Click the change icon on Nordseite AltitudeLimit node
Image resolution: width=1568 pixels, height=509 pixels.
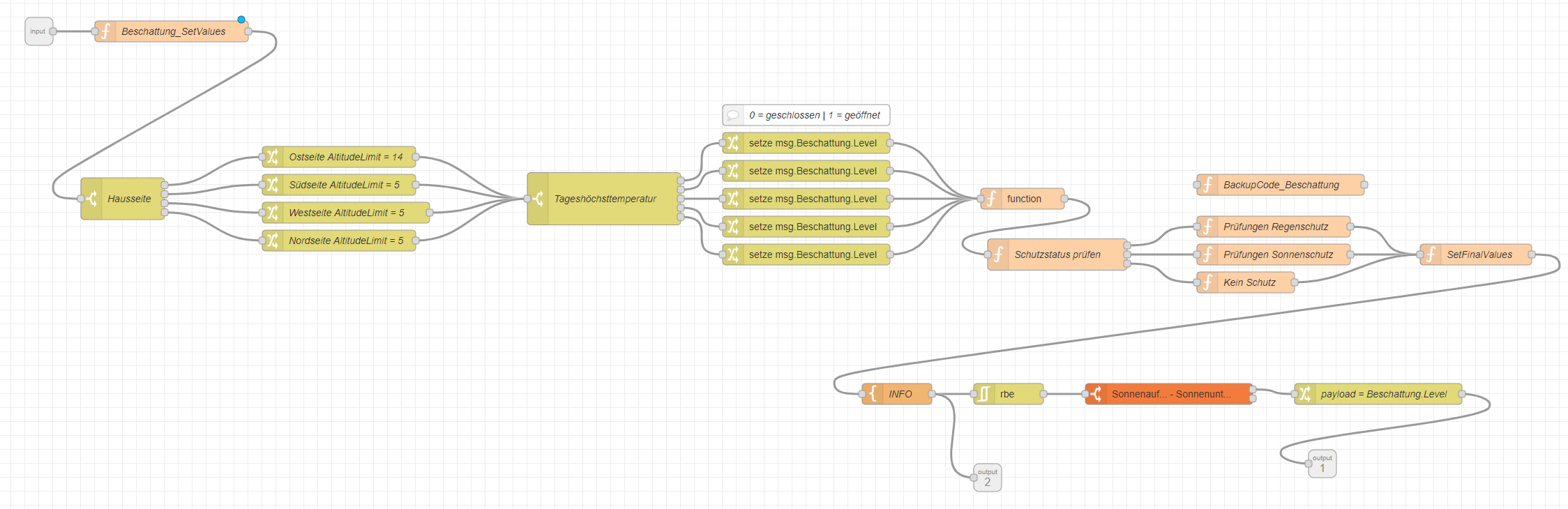coord(273,241)
